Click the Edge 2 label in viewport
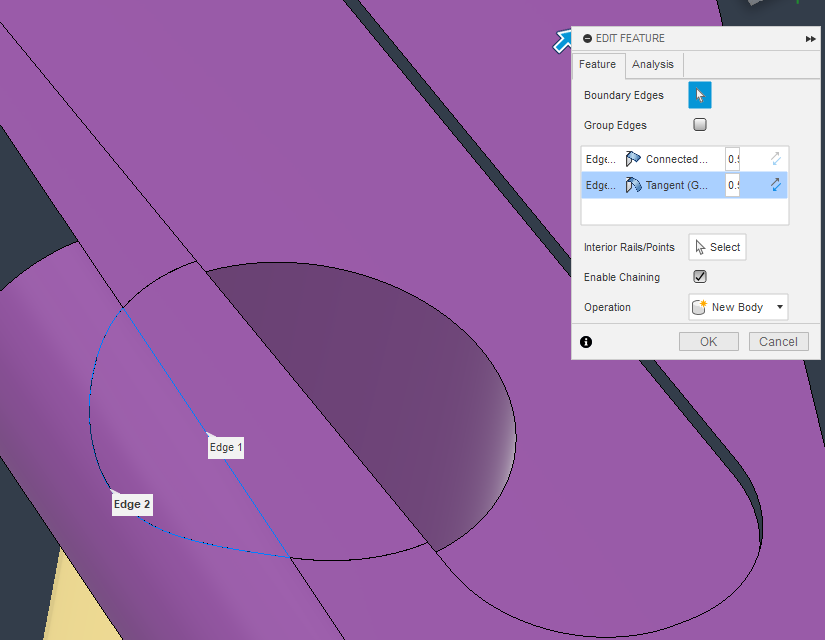The image size is (825, 640). coord(132,504)
